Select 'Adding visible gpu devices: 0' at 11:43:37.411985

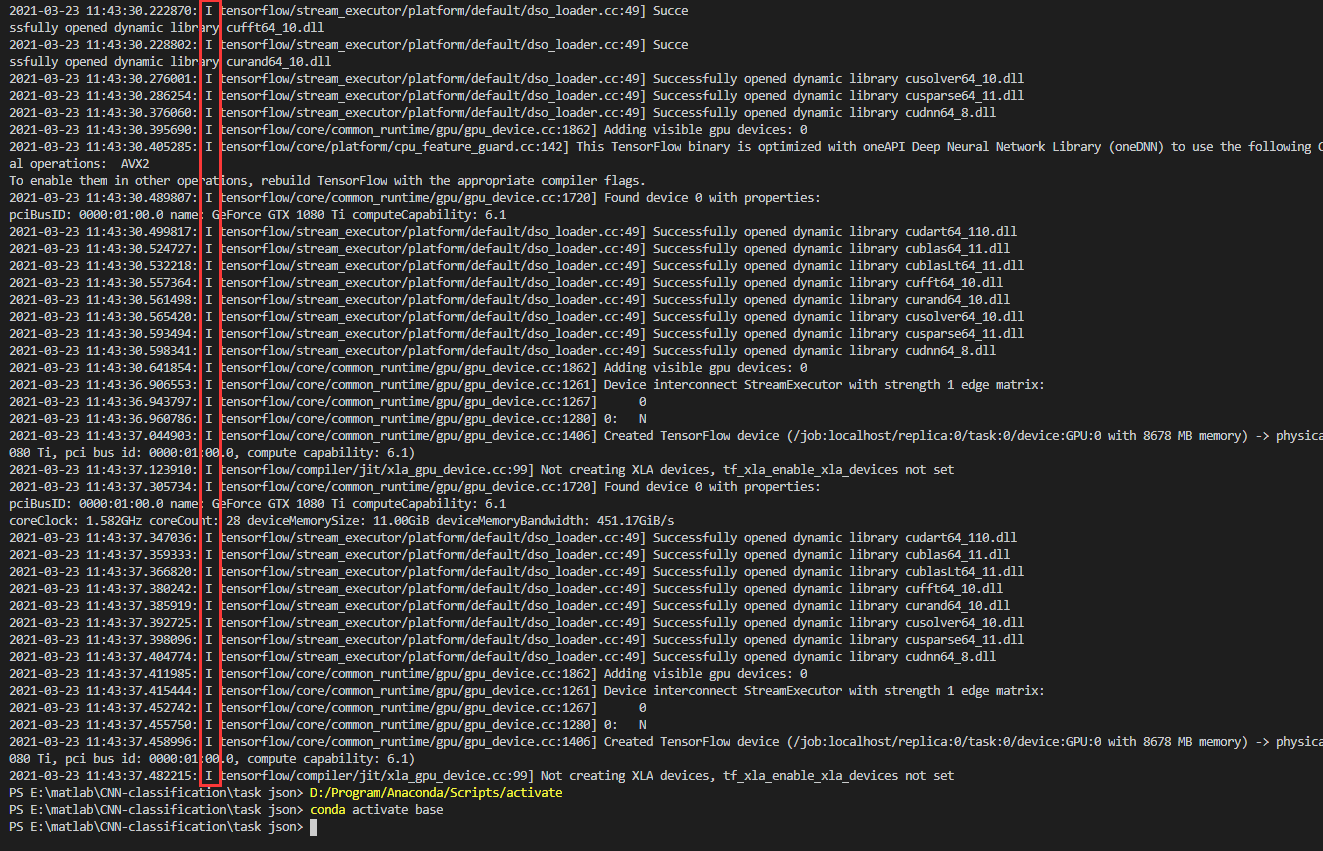pos(705,674)
